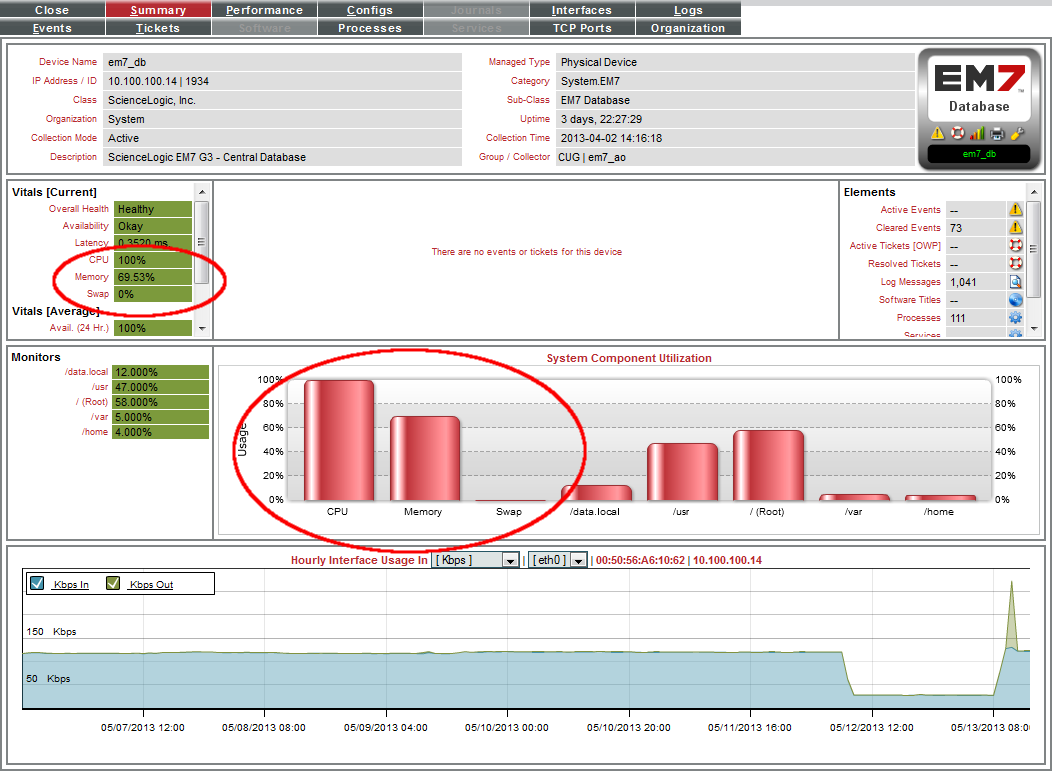Click the CPU bar in utilization chart

tap(339, 440)
